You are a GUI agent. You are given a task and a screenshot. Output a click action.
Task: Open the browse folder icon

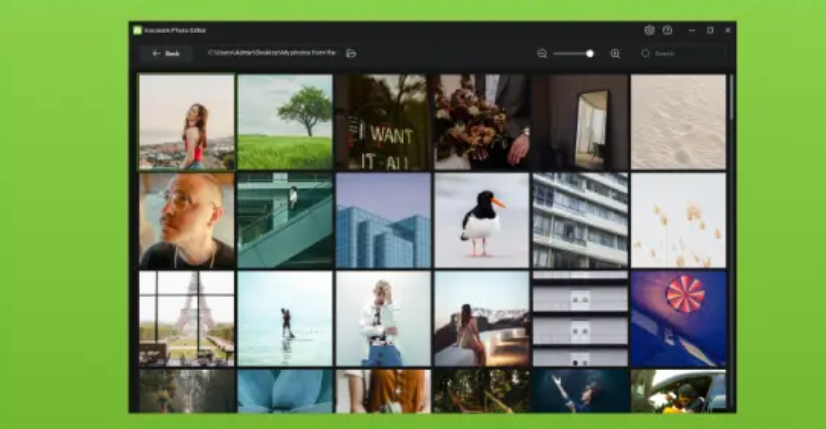point(351,53)
